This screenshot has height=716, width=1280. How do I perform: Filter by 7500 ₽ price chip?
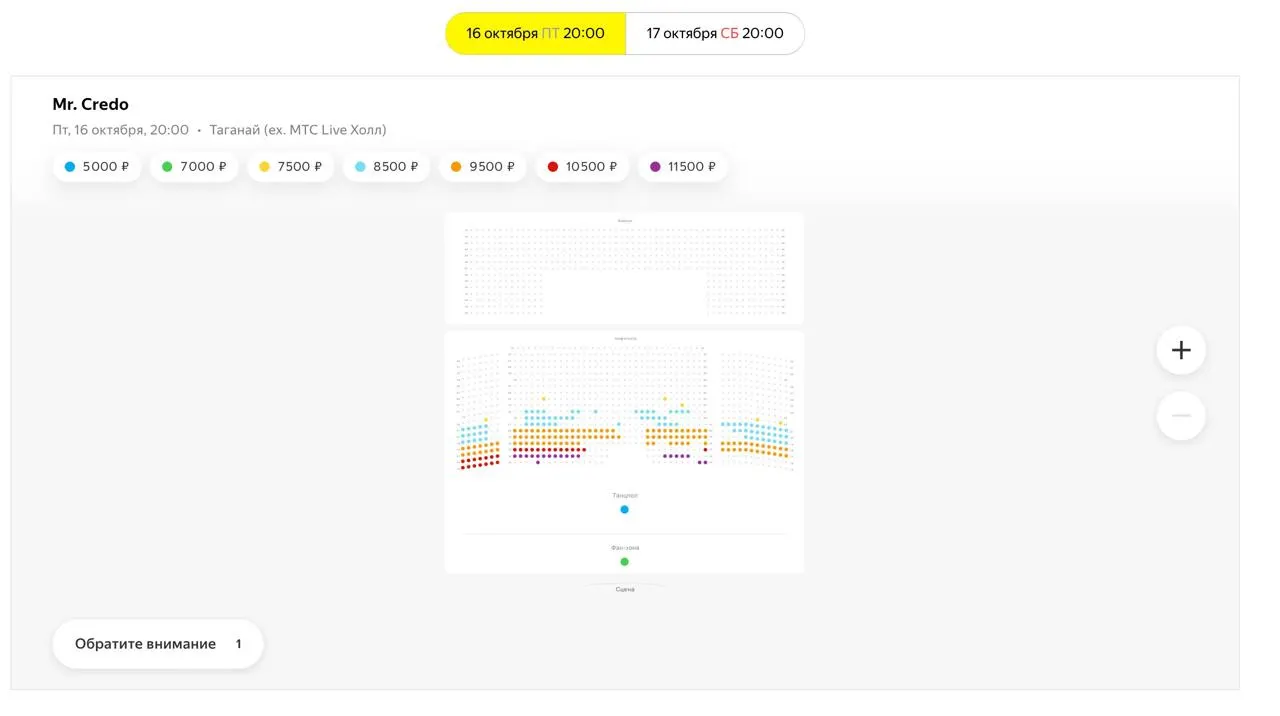291,167
